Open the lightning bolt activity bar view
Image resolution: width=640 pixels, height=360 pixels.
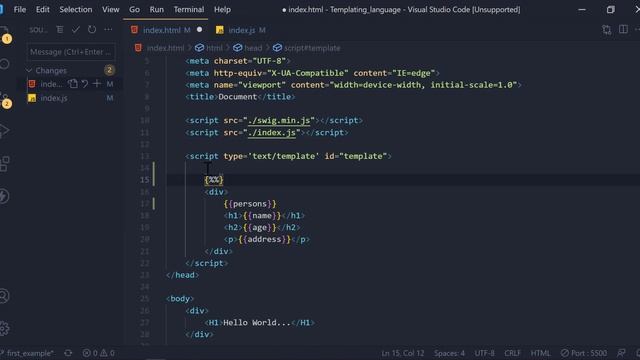(4, 196)
